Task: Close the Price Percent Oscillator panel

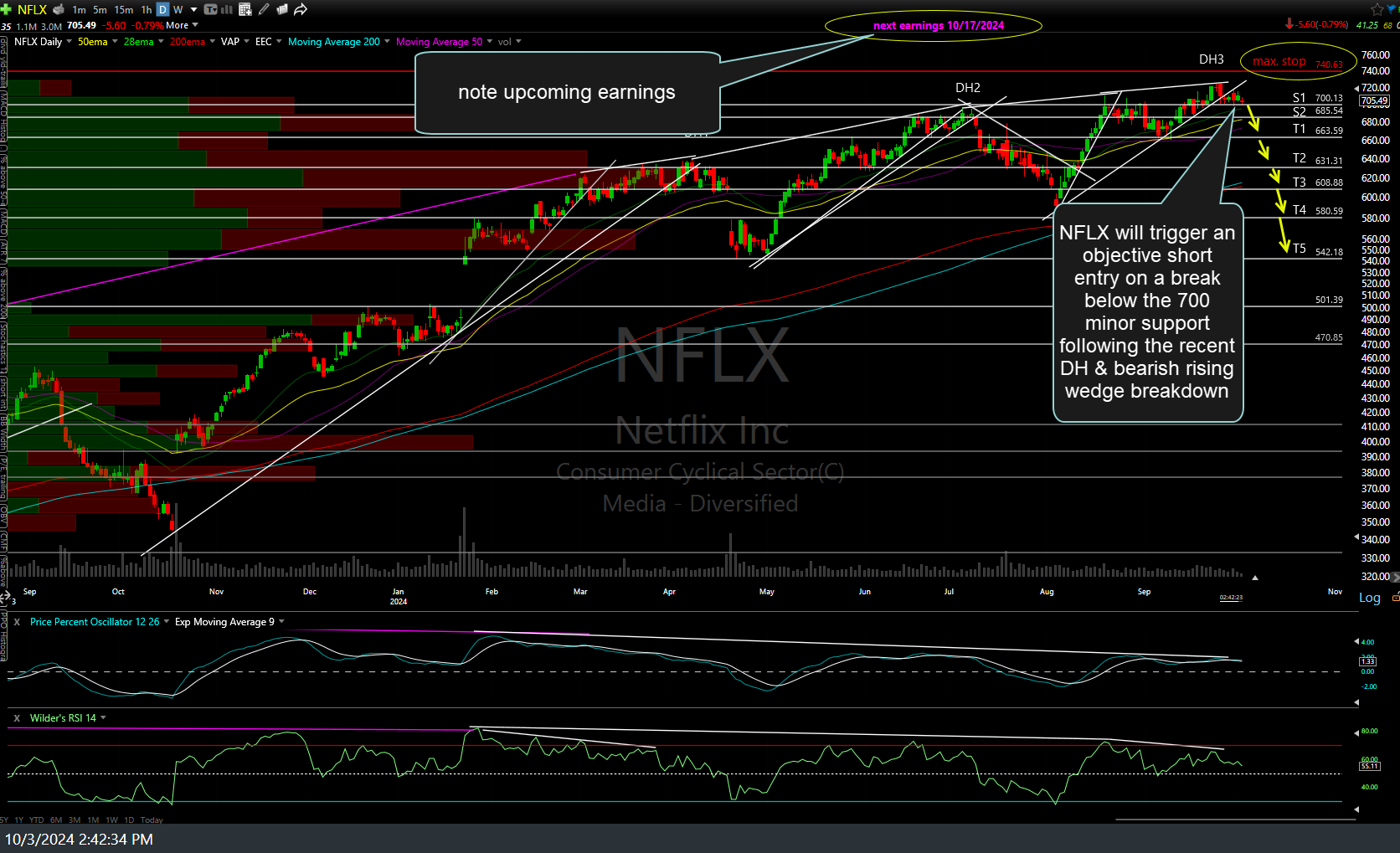Action: 17,622
